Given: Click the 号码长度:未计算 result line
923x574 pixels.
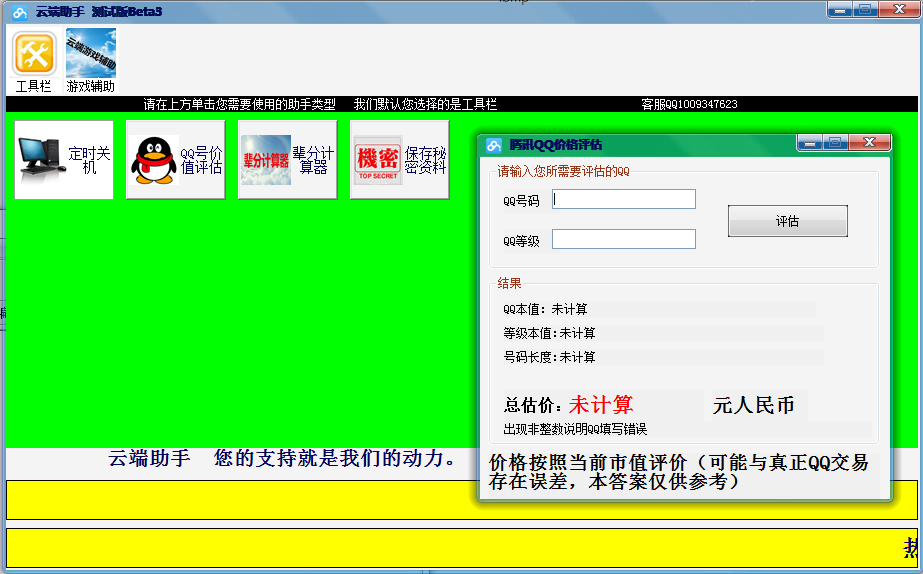Looking at the screenshot, I should tap(549, 357).
